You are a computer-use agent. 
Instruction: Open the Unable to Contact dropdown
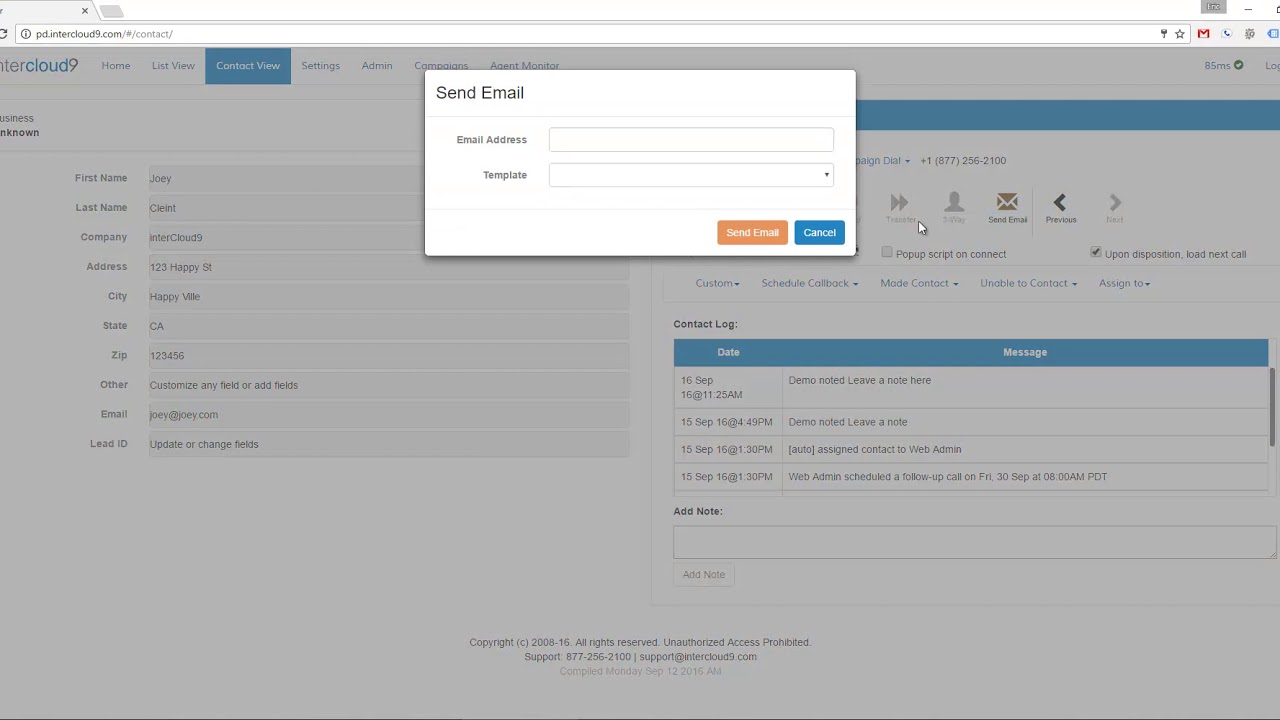click(x=1028, y=283)
